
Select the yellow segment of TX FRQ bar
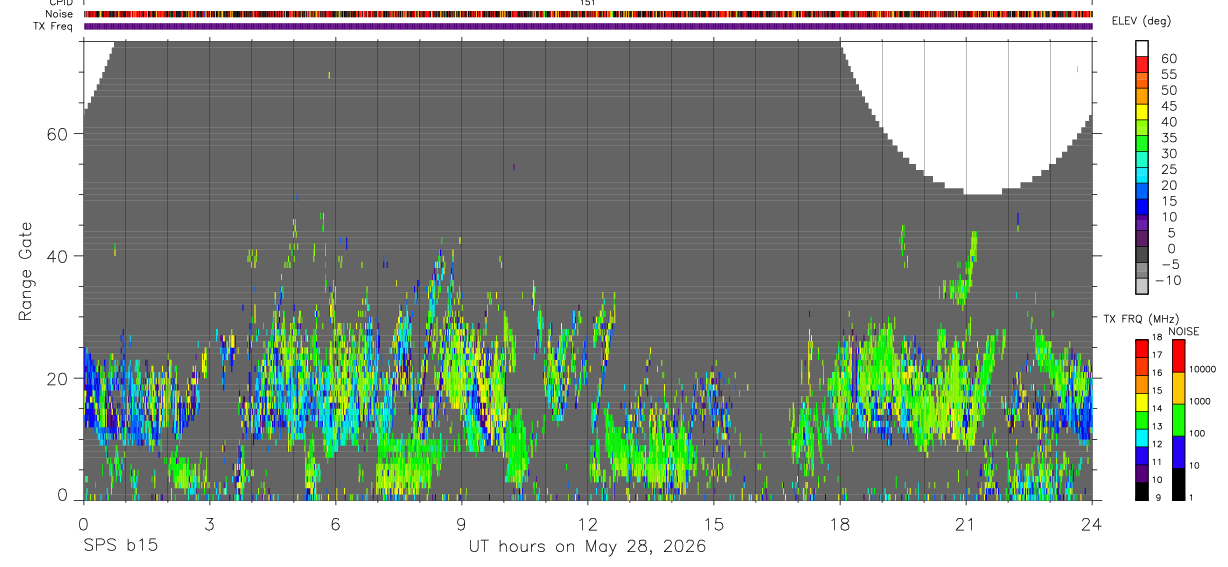click(x=1142, y=402)
